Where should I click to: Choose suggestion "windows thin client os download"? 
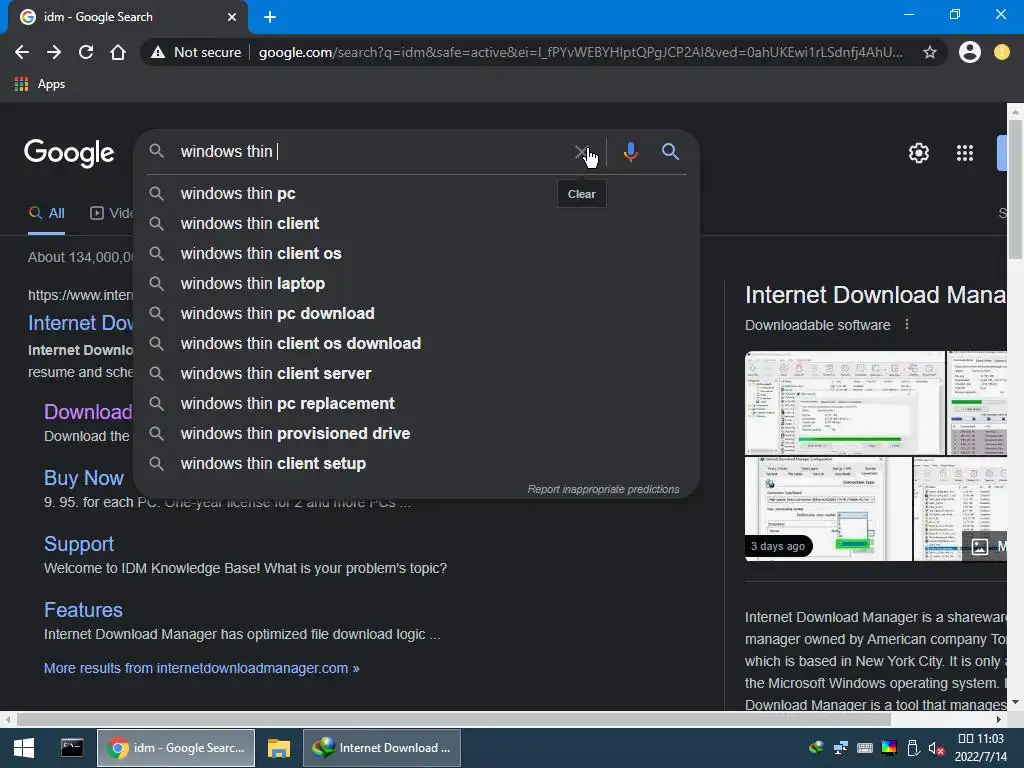(417, 344)
